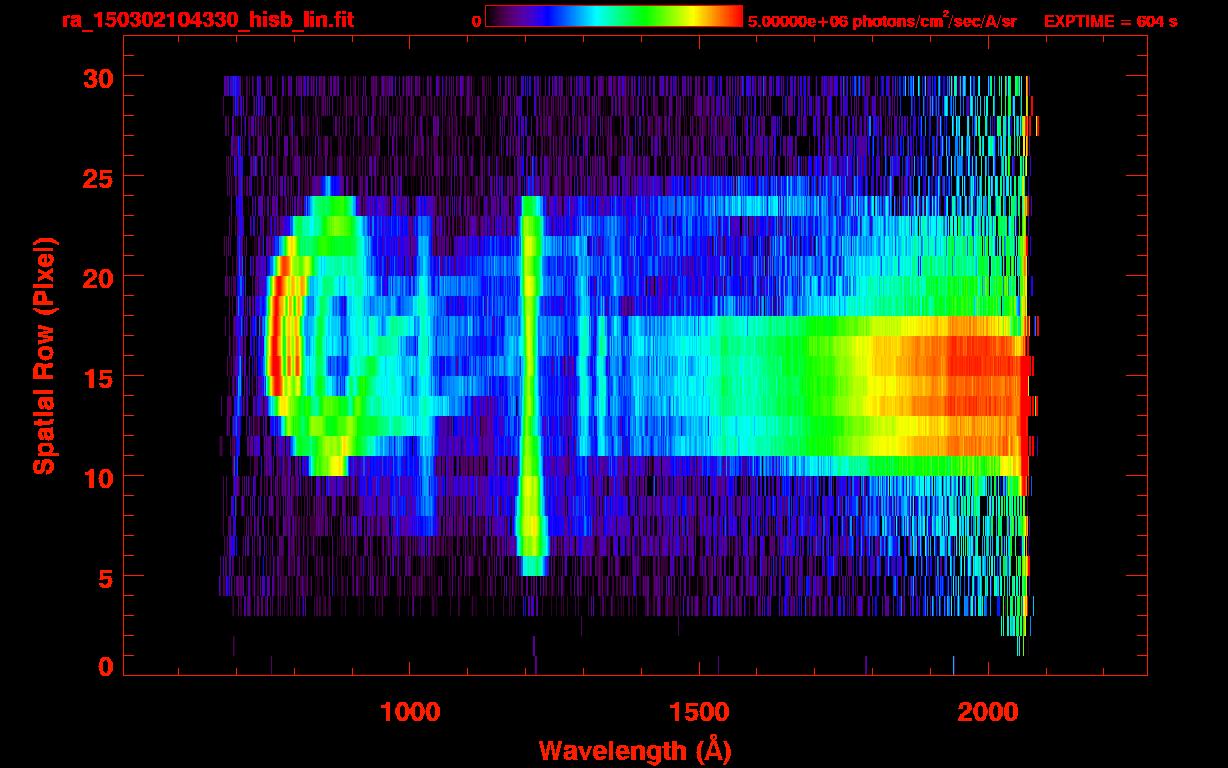The width and height of the screenshot is (1228, 768).
Task: Click the colorbar minimum value 0
Action: point(477,21)
